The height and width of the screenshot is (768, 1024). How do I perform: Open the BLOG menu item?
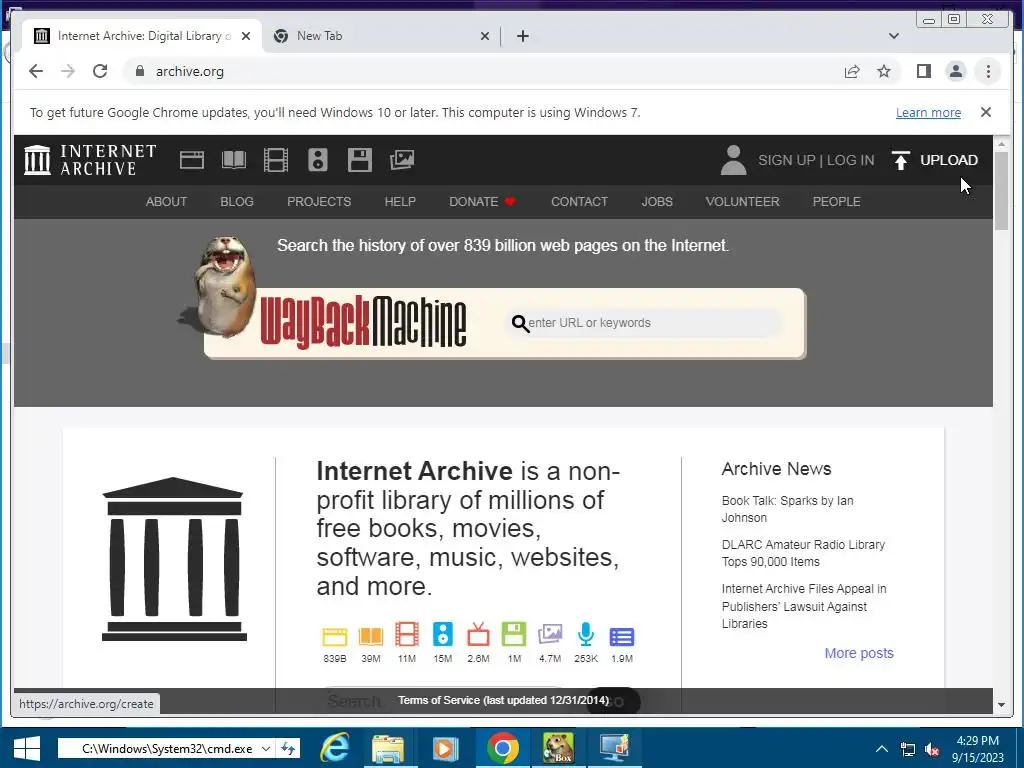point(237,202)
